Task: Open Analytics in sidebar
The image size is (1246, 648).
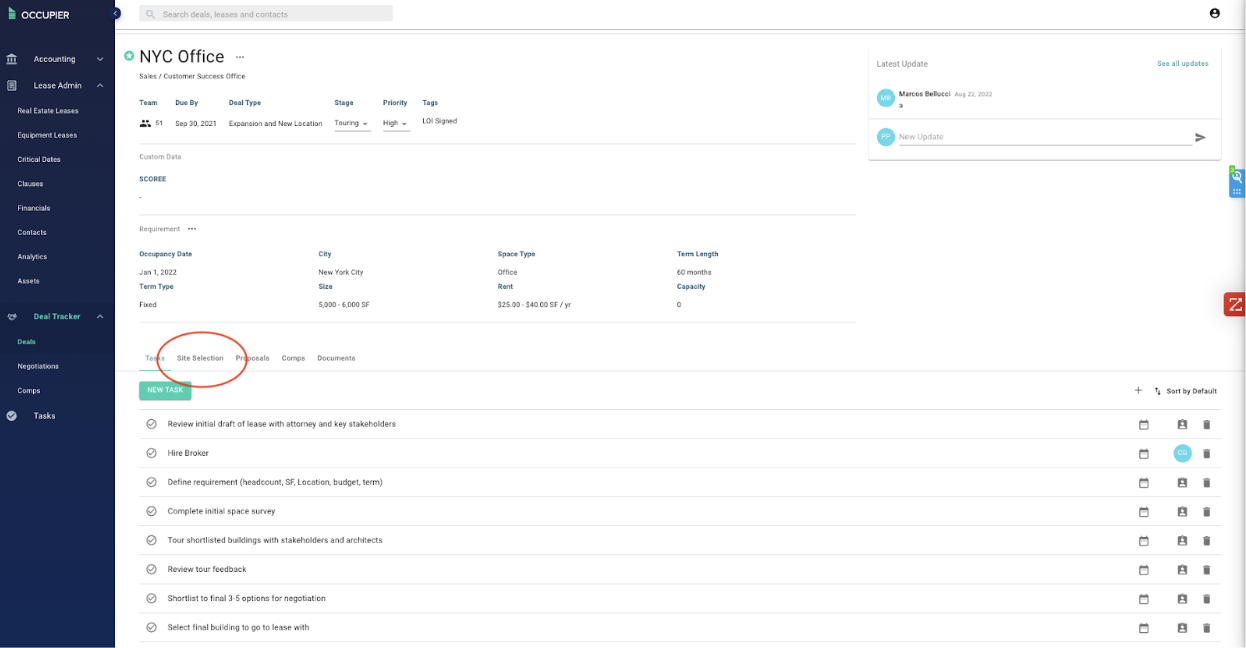Action: 32,257
